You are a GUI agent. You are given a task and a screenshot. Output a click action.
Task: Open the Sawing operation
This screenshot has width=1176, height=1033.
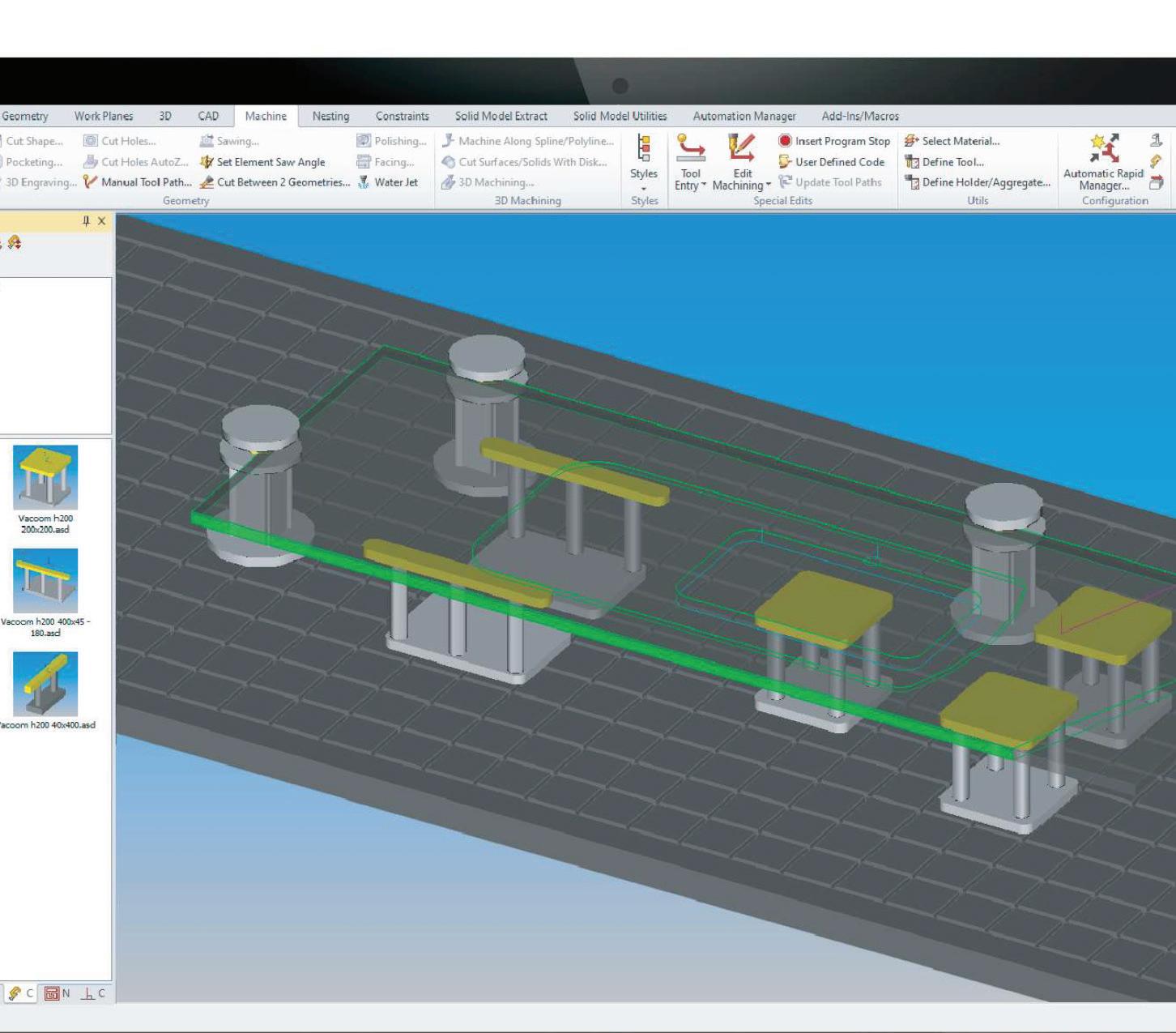point(229,141)
